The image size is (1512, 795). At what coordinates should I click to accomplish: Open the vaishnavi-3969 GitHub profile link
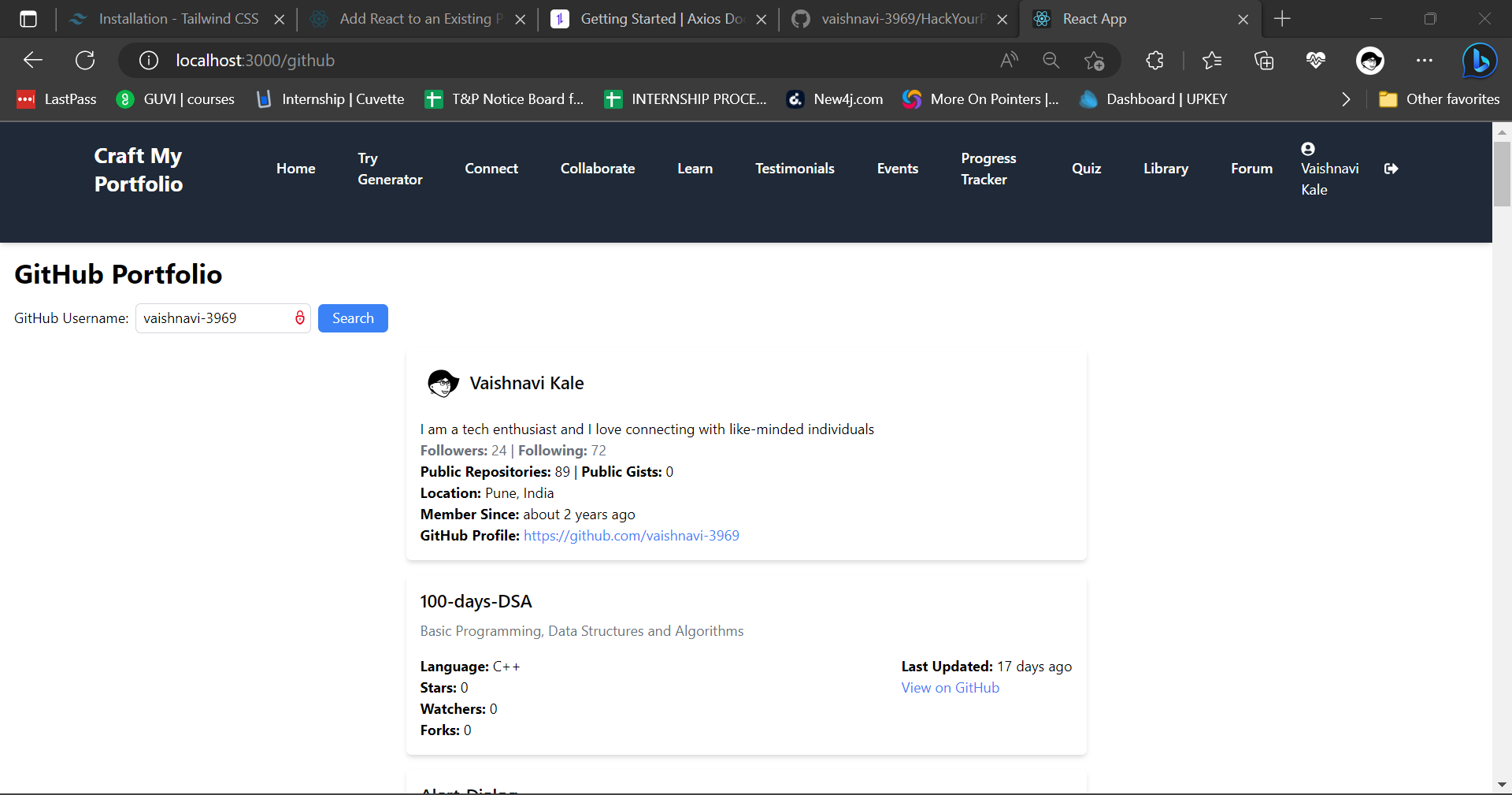click(x=631, y=535)
